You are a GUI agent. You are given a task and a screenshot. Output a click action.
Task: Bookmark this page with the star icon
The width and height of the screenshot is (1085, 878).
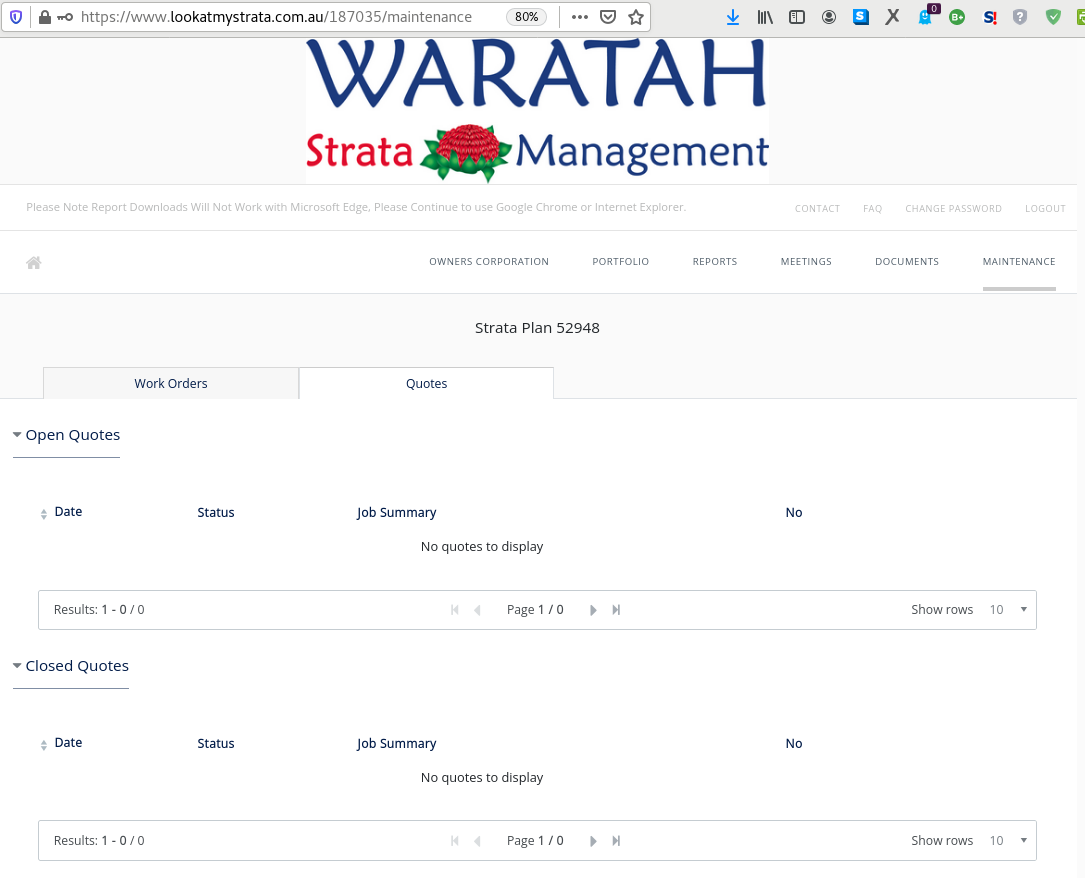(x=636, y=17)
